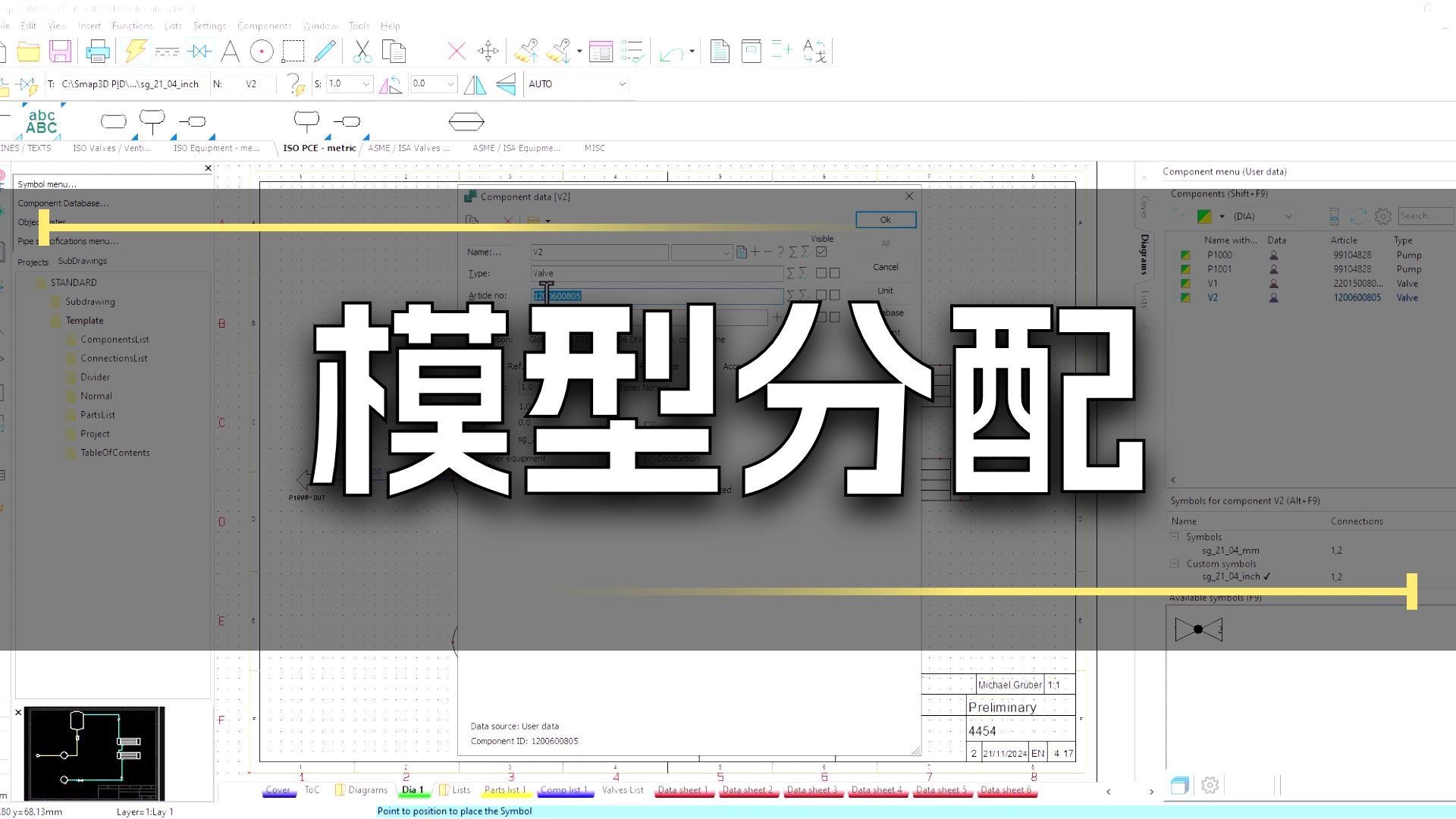Insert the abc ABC text symbol
This screenshot has width=1456, height=819.
tap(42, 121)
